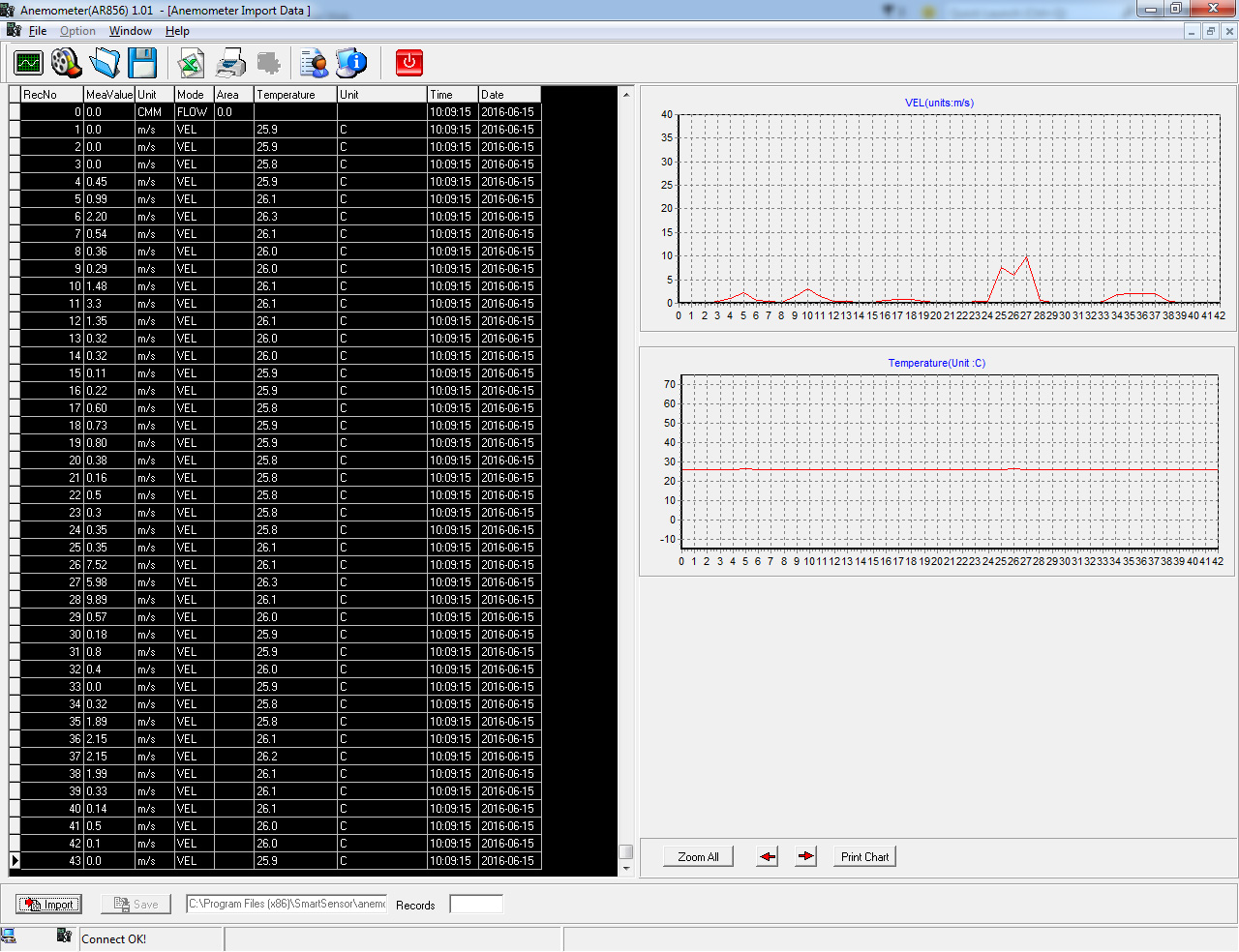Click the floppy disk save icon
This screenshot has width=1239, height=952.
coord(142,63)
